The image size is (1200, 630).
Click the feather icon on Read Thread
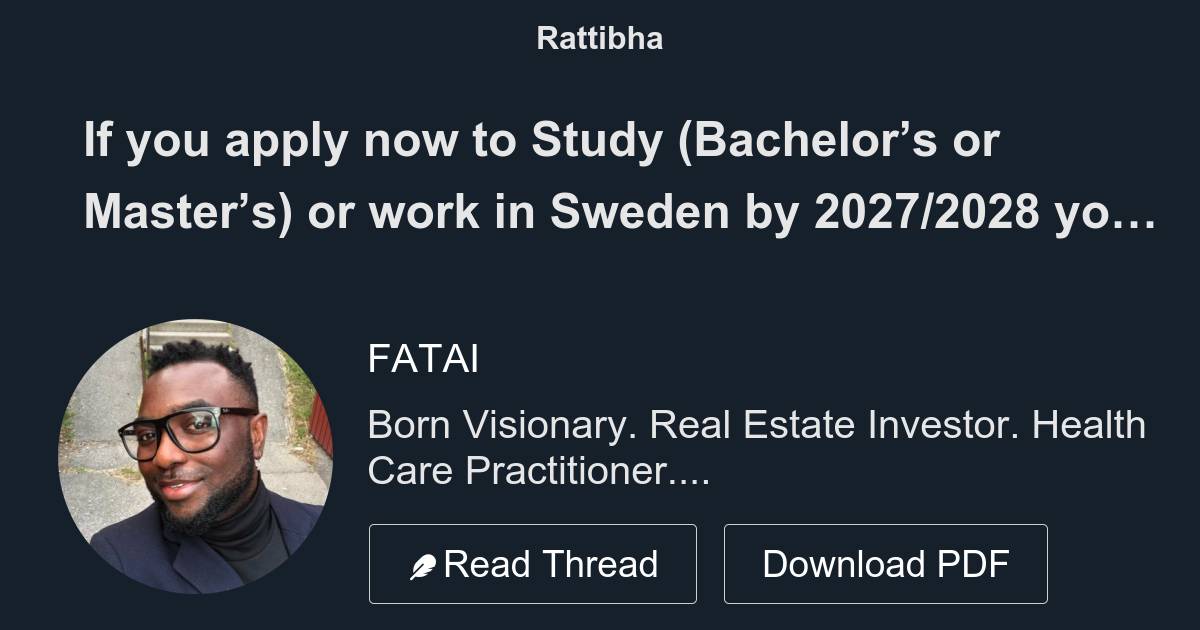pyautogui.click(x=422, y=567)
